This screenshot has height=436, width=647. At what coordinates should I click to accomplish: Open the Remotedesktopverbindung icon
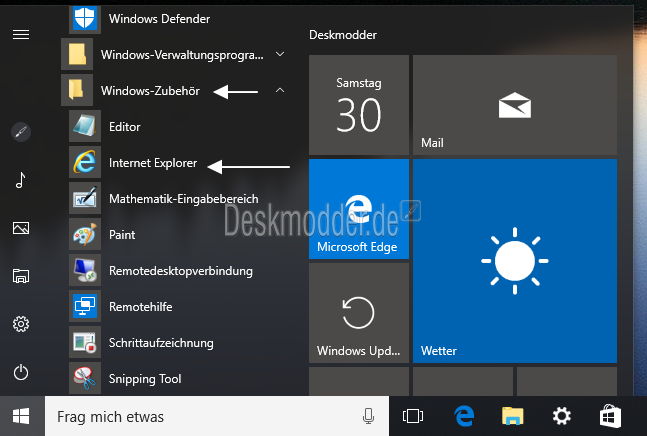pyautogui.click(x=85, y=270)
